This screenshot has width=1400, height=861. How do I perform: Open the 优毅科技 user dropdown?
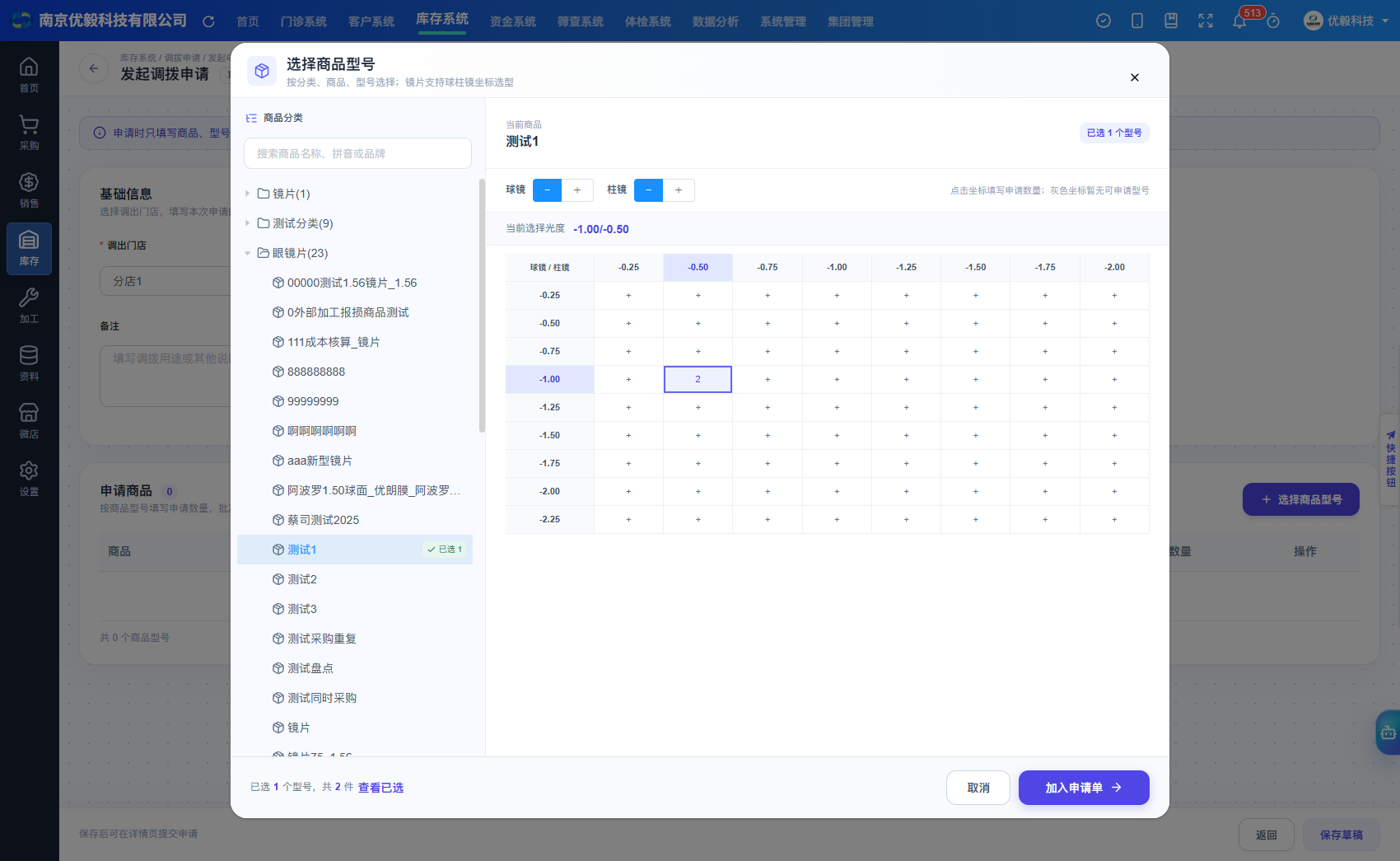click(x=1346, y=21)
